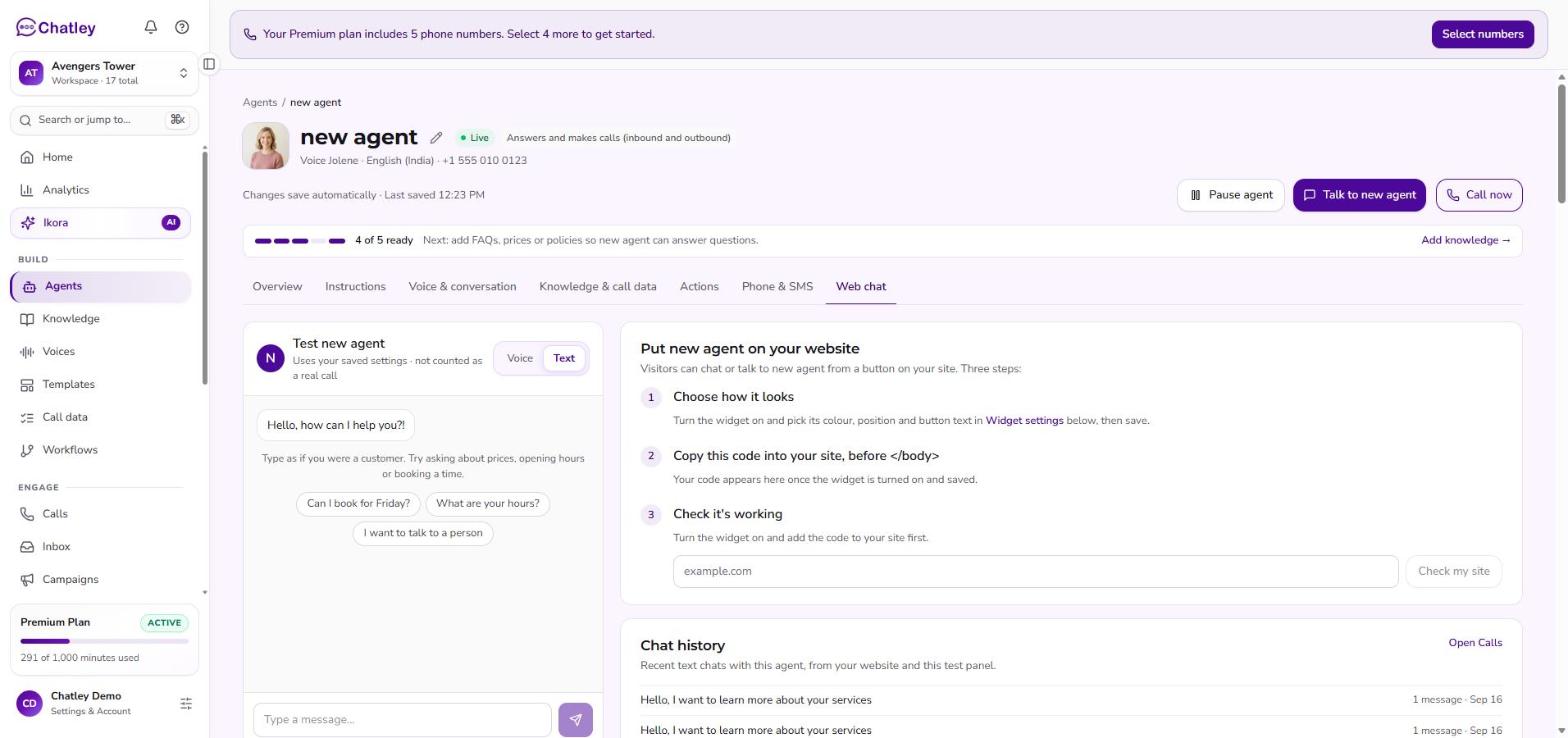Open Inbox in sidebar
The width and height of the screenshot is (1568, 738).
(x=100, y=547)
